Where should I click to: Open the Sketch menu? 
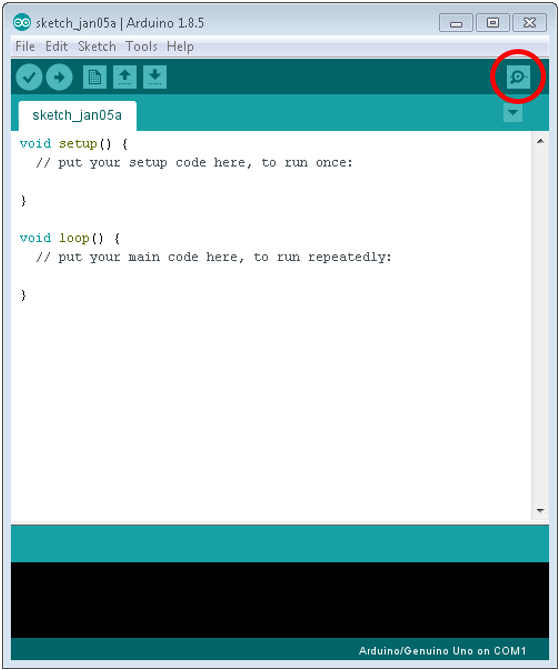pyautogui.click(x=97, y=46)
